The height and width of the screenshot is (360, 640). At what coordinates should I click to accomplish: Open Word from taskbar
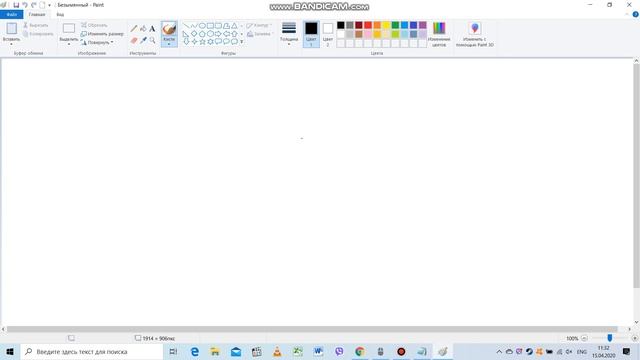318,351
